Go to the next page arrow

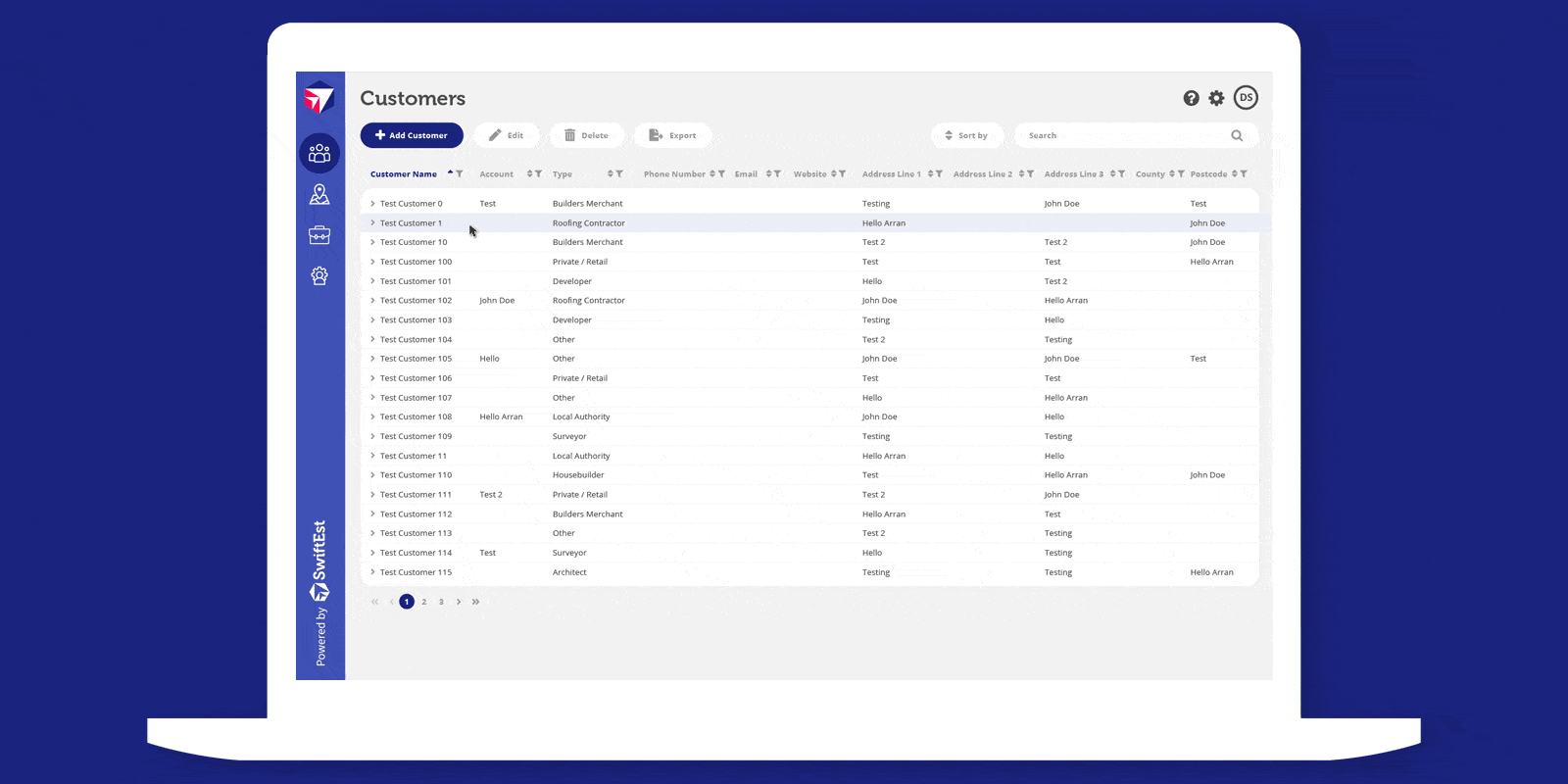click(x=459, y=602)
